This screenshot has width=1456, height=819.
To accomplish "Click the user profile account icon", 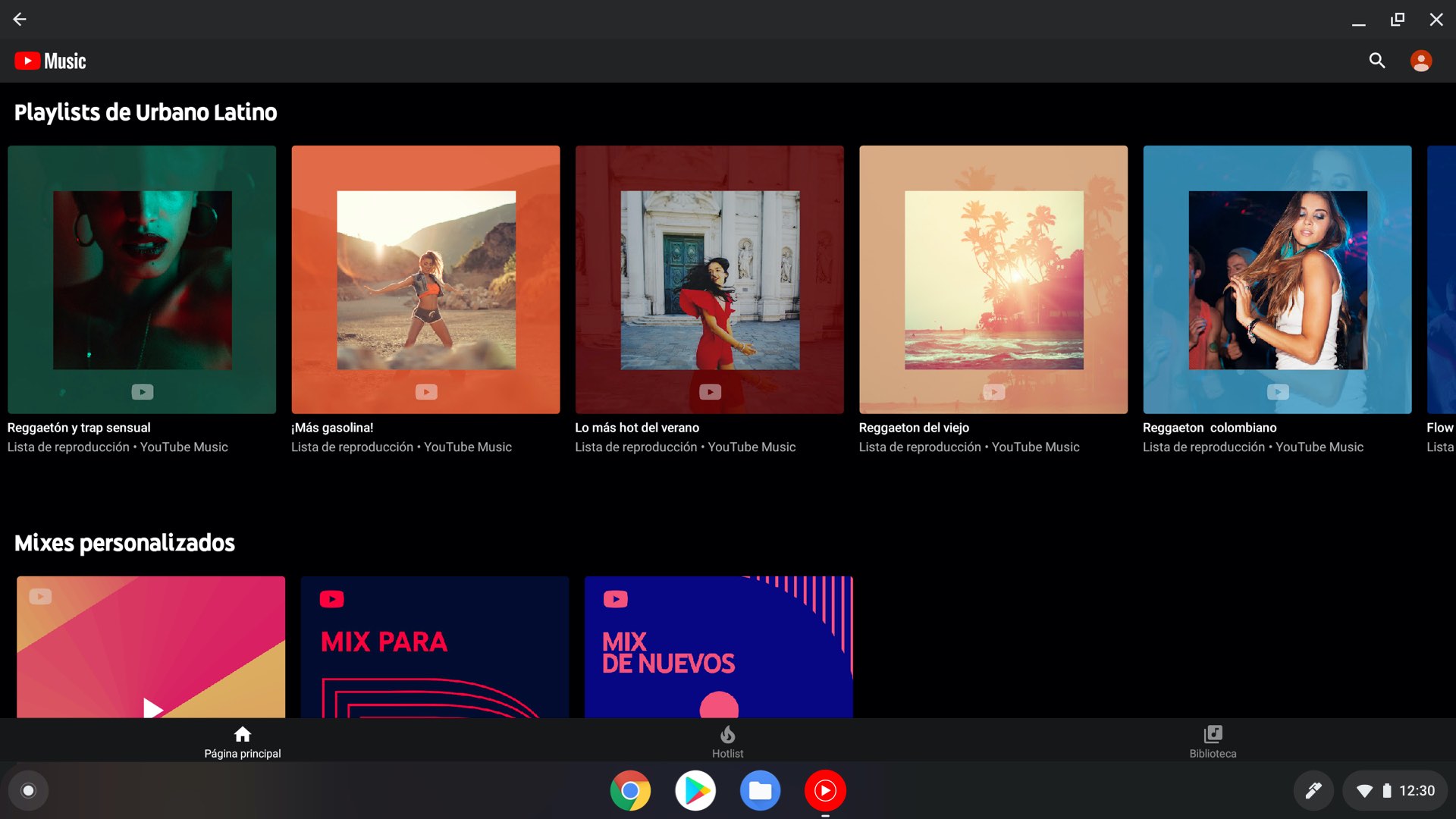I will pyautogui.click(x=1421, y=60).
